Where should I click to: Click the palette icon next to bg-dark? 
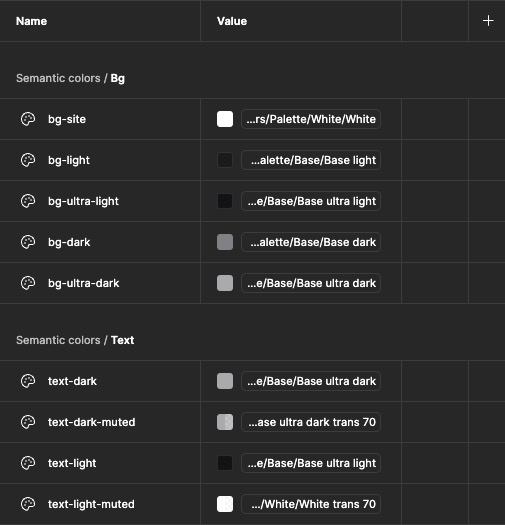pyautogui.click(x=28, y=242)
